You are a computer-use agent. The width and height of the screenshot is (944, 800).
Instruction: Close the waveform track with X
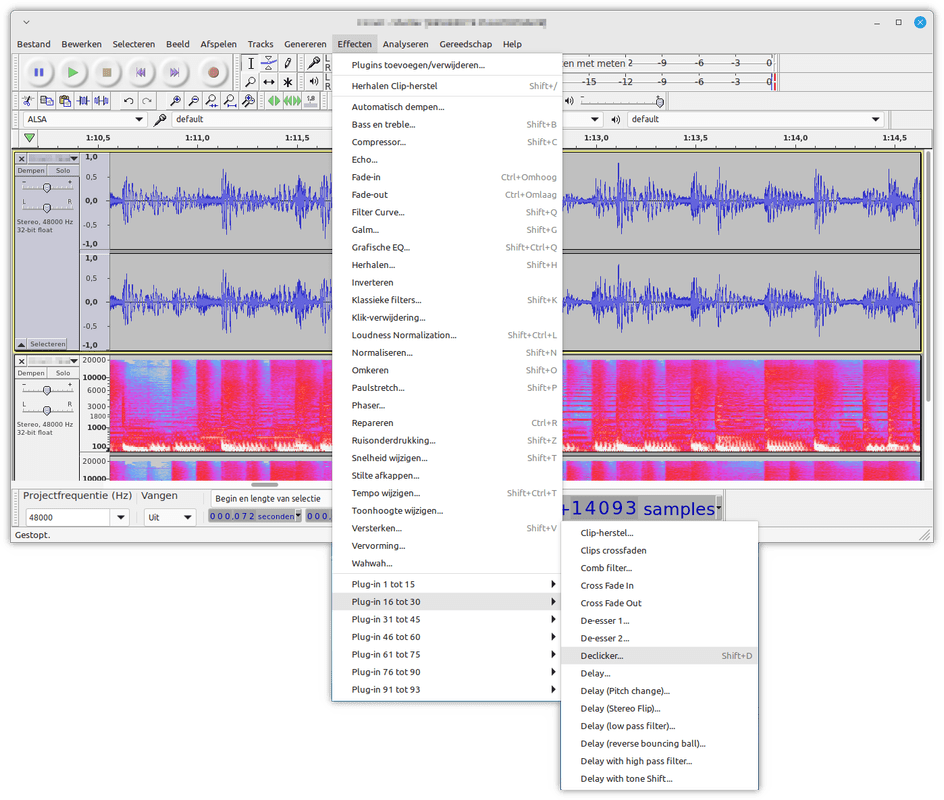point(21,158)
